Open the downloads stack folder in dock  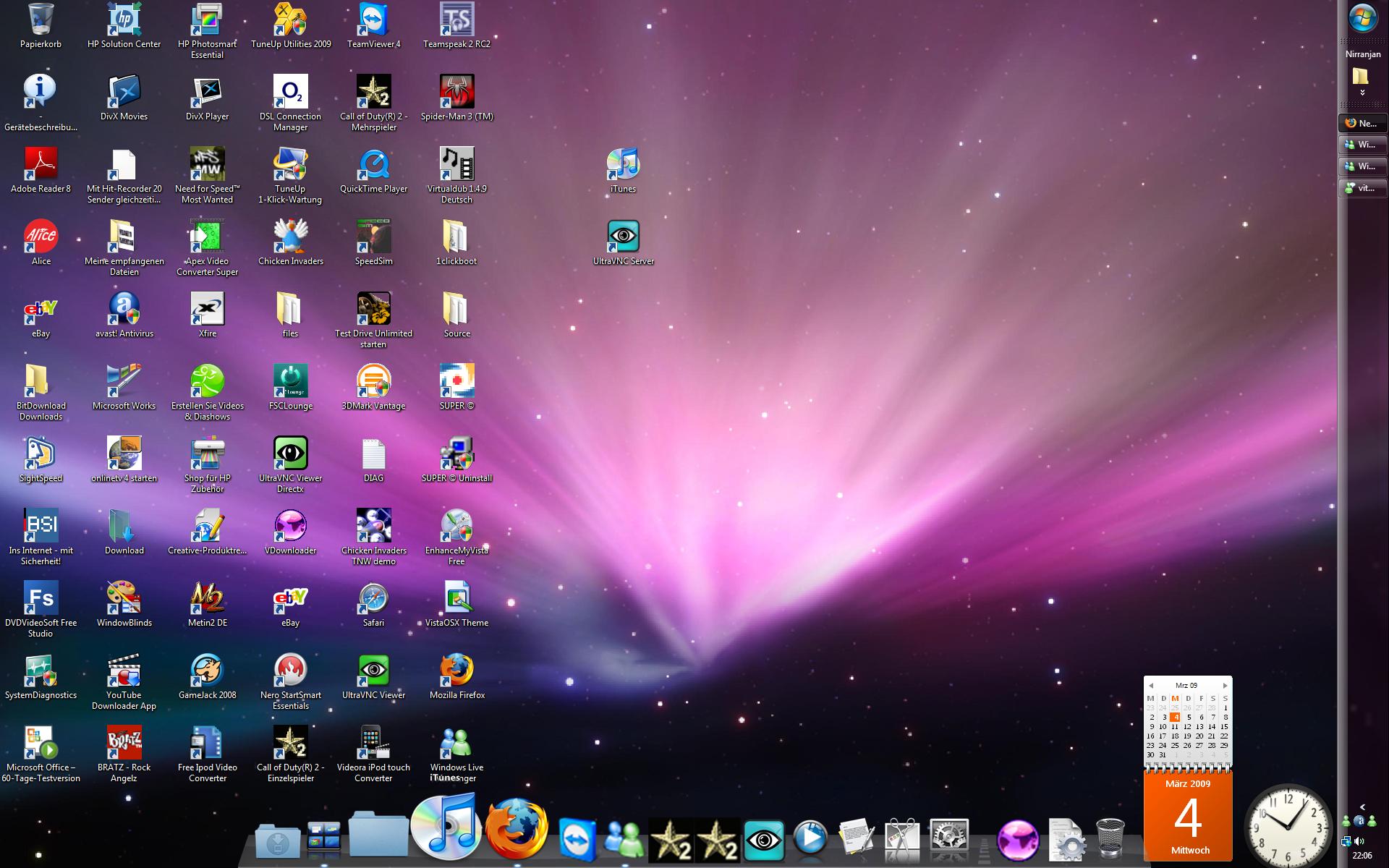click(x=278, y=841)
